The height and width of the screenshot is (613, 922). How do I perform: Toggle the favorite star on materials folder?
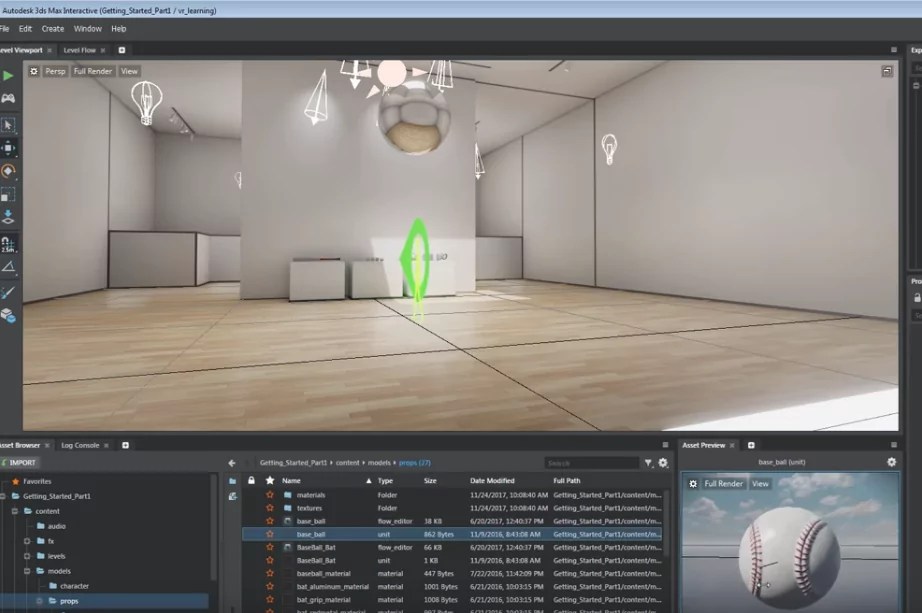pyautogui.click(x=270, y=493)
